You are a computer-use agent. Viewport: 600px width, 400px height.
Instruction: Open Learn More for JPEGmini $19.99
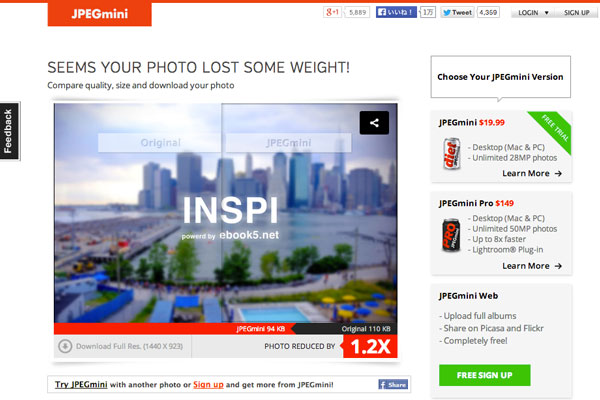click(532, 173)
